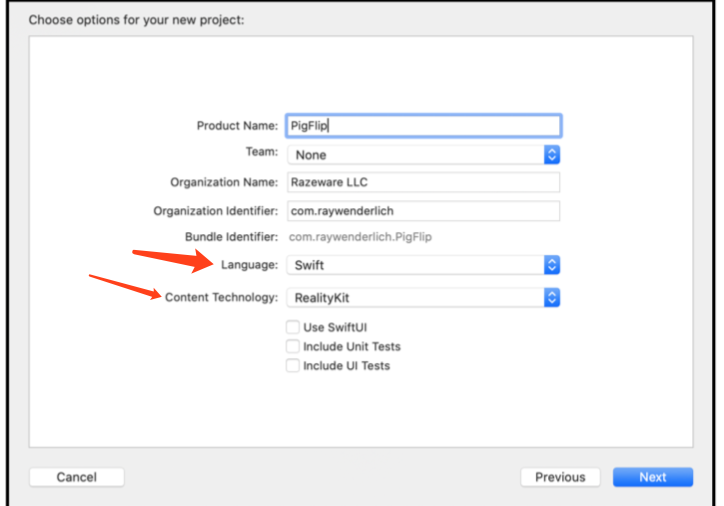Viewport: 724px width, 506px height.
Task: Click the Team dropdown stepper arrows
Action: (x=552, y=155)
